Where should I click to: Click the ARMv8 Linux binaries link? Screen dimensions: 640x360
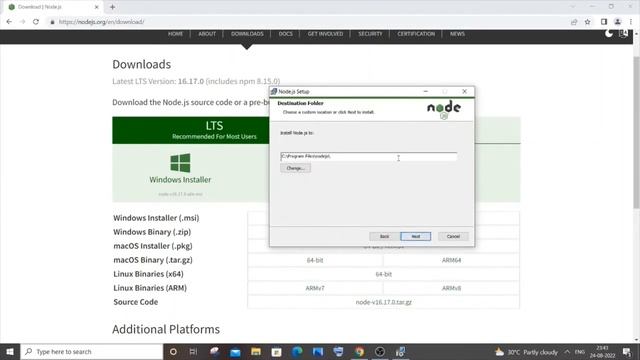click(x=451, y=288)
